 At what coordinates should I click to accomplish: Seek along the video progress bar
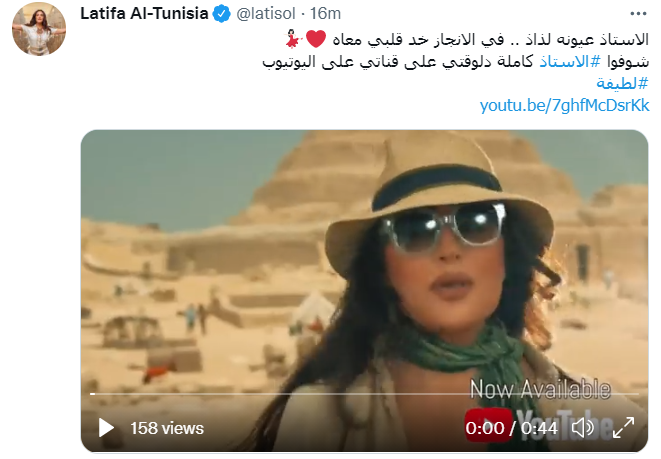click(364, 394)
